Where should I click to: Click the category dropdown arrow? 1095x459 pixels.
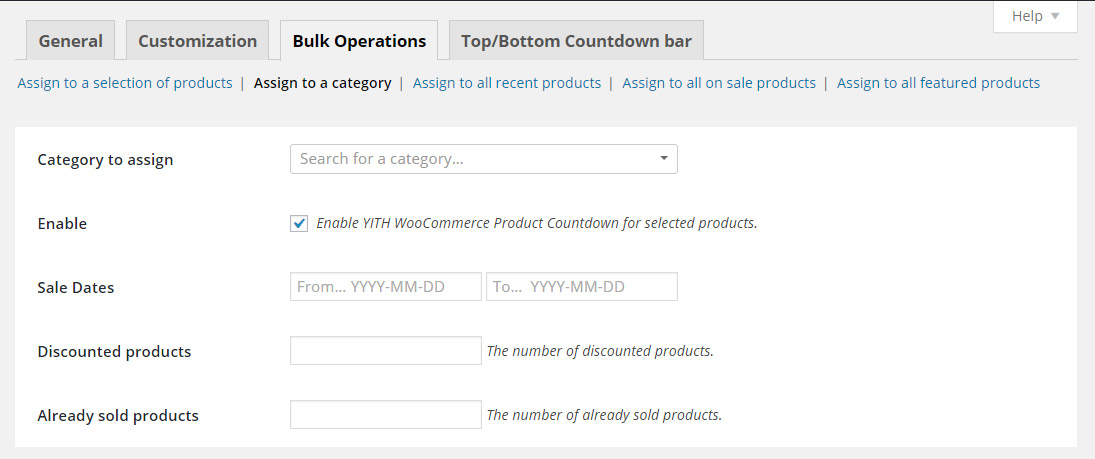[x=664, y=159]
